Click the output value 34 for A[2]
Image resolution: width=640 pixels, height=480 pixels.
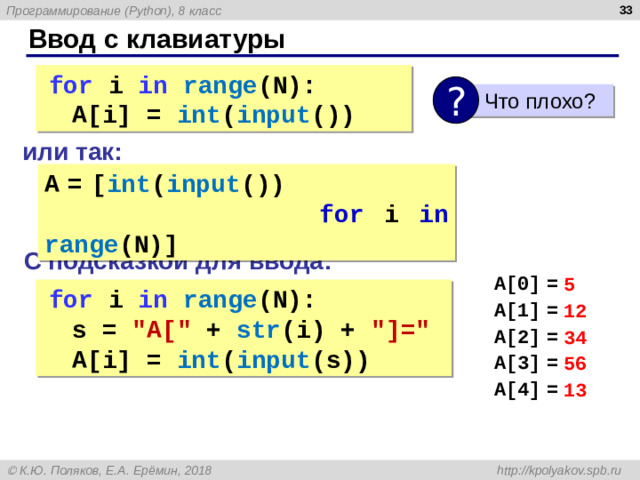pos(575,337)
